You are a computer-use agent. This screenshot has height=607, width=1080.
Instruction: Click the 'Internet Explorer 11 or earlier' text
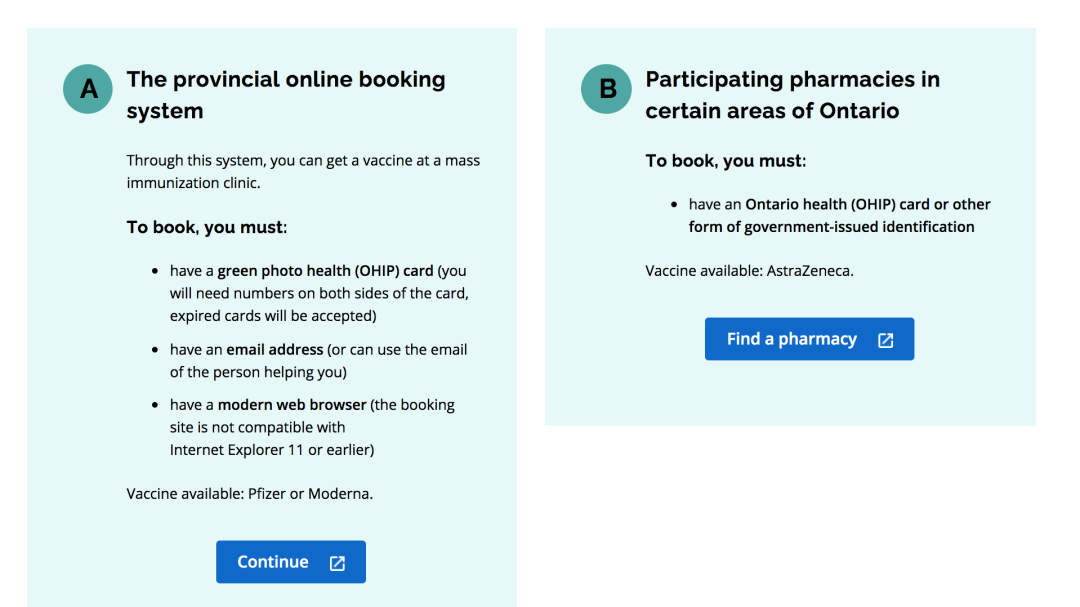pos(271,450)
